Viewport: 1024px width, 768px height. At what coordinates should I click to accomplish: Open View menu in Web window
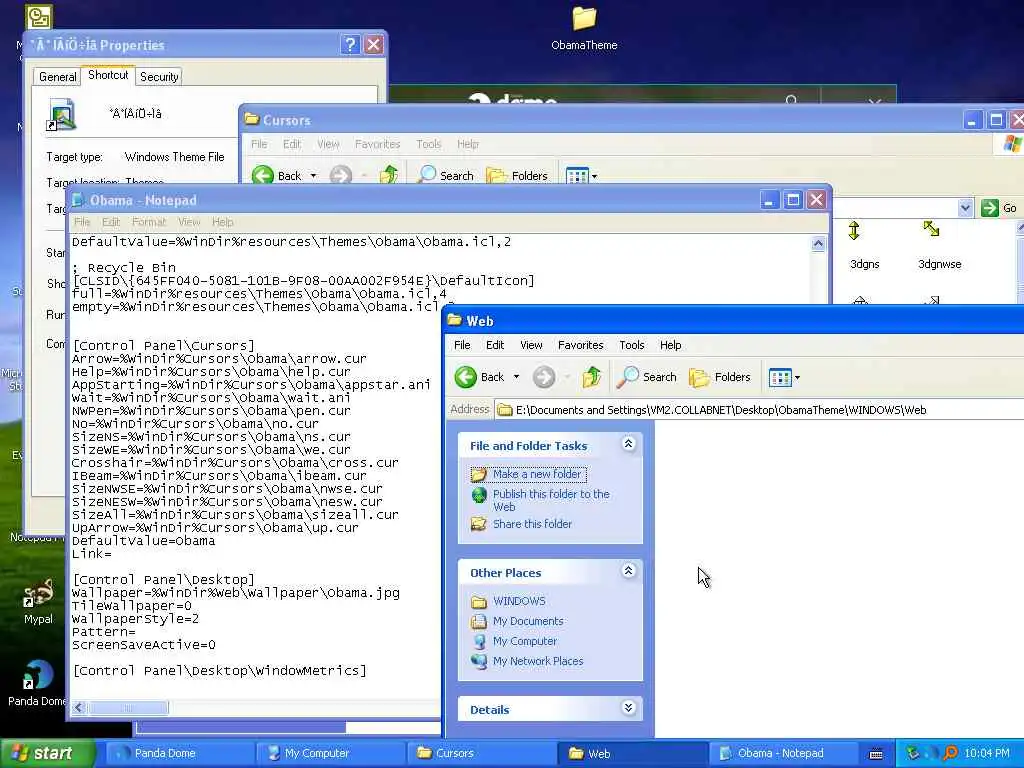click(x=531, y=345)
